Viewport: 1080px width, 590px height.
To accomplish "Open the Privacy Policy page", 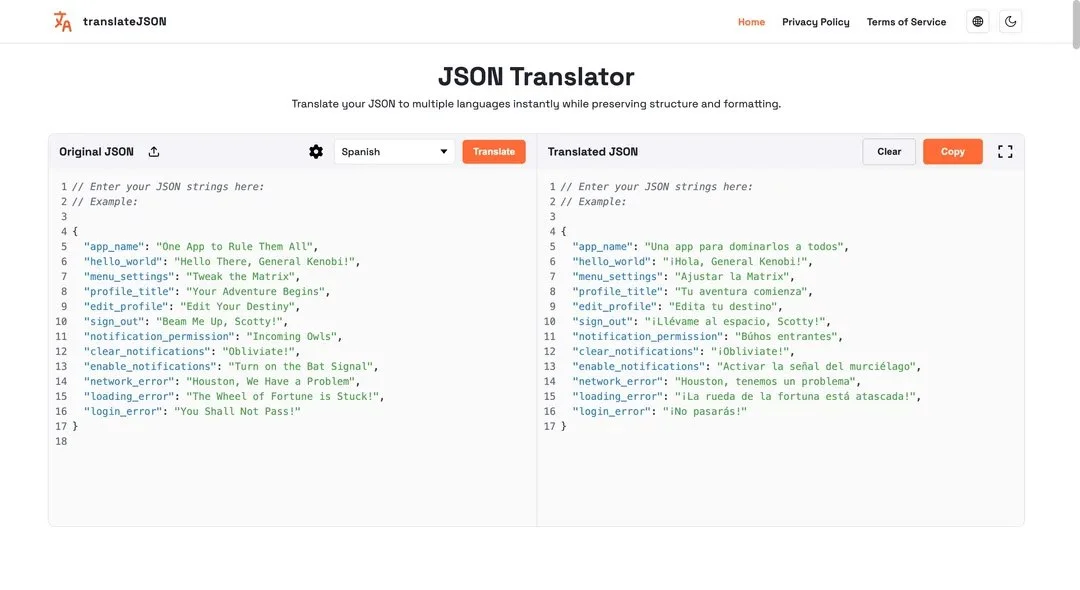I will tap(815, 22).
